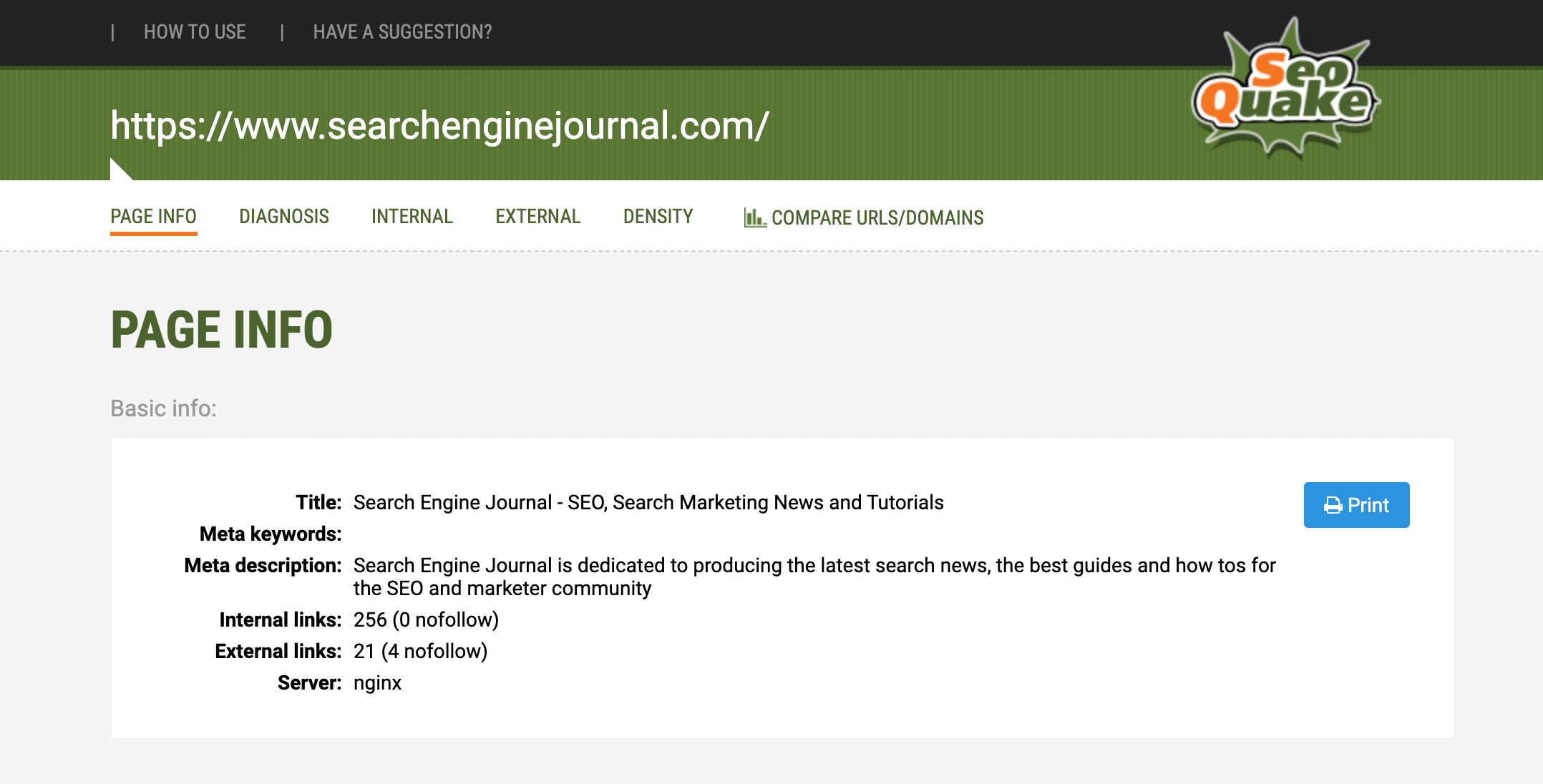Image resolution: width=1543 pixels, height=784 pixels.
Task: Open COMPARE URLS/DOMAINS text link
Action: (x=877, y=218)
